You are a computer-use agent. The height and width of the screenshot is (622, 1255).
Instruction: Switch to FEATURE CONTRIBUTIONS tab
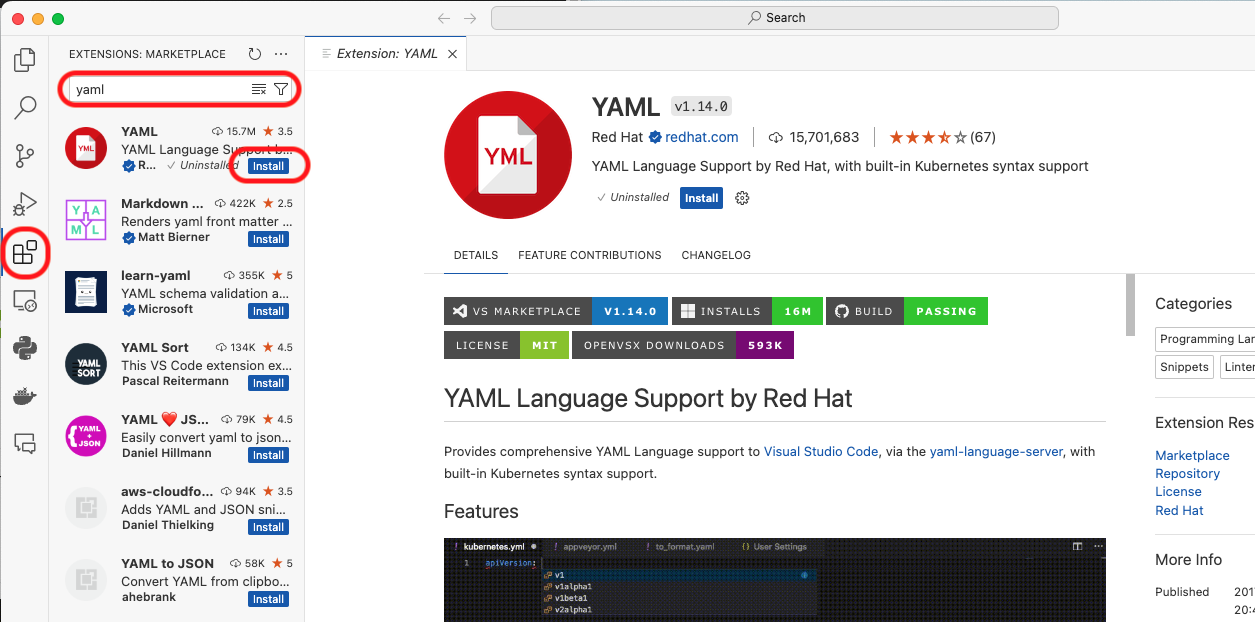[x=590, y=255]
